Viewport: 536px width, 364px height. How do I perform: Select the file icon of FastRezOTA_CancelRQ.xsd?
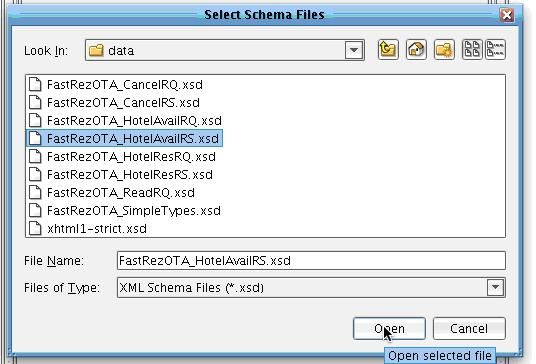35,84
